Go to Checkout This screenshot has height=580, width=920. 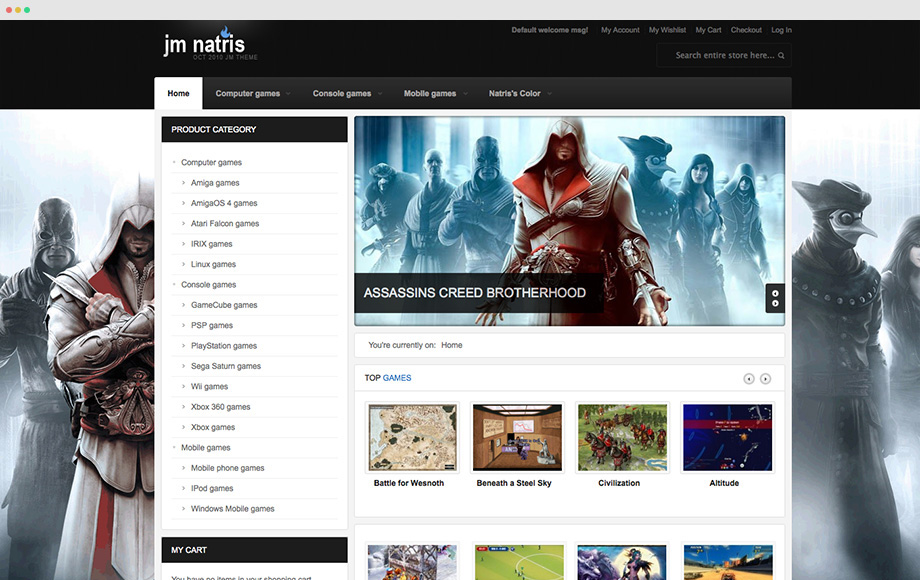pyautogui.click(x=746, y=30)
